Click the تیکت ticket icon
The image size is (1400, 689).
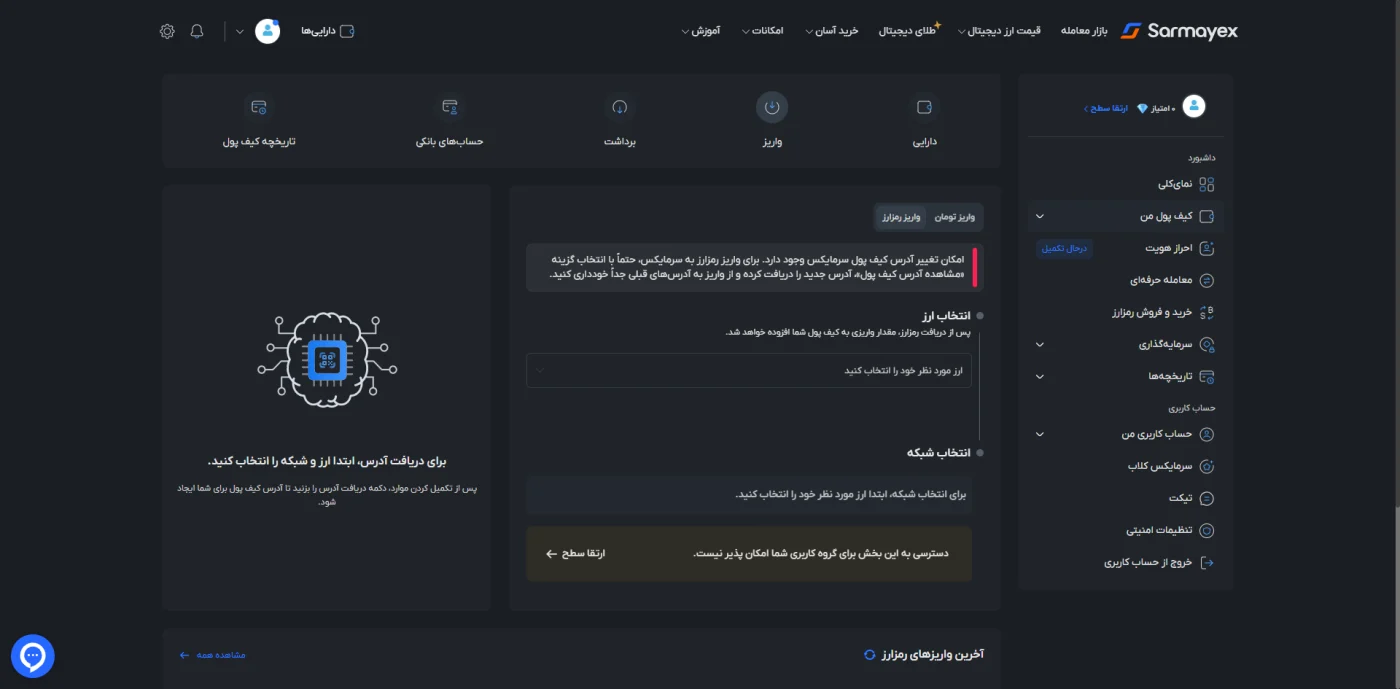1207,498
